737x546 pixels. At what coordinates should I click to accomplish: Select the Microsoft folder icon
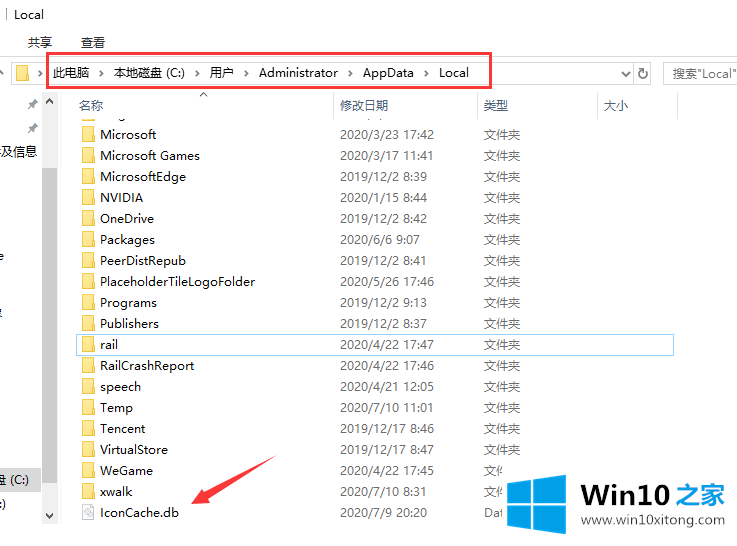(88, 134)
